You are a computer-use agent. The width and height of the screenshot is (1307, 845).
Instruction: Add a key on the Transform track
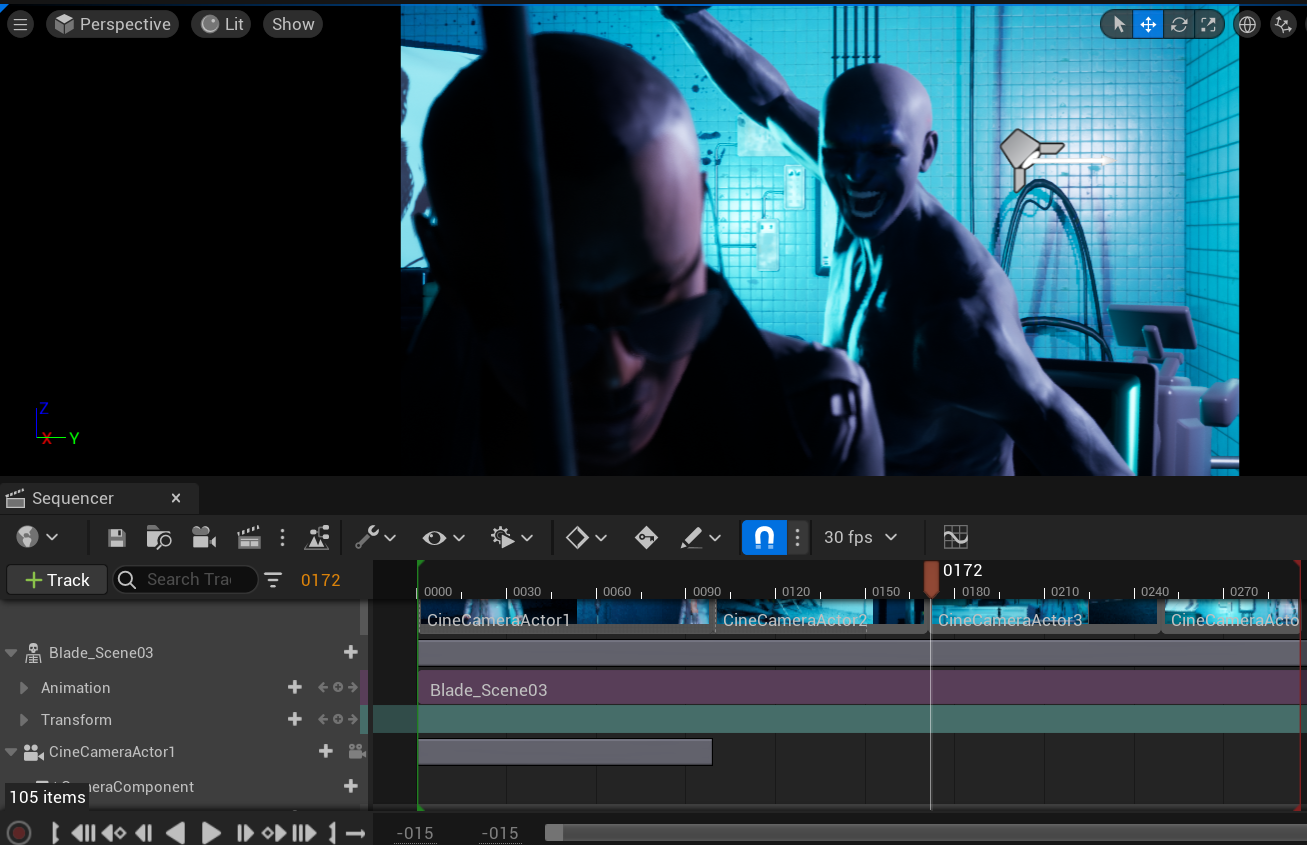tap(338, 720)
